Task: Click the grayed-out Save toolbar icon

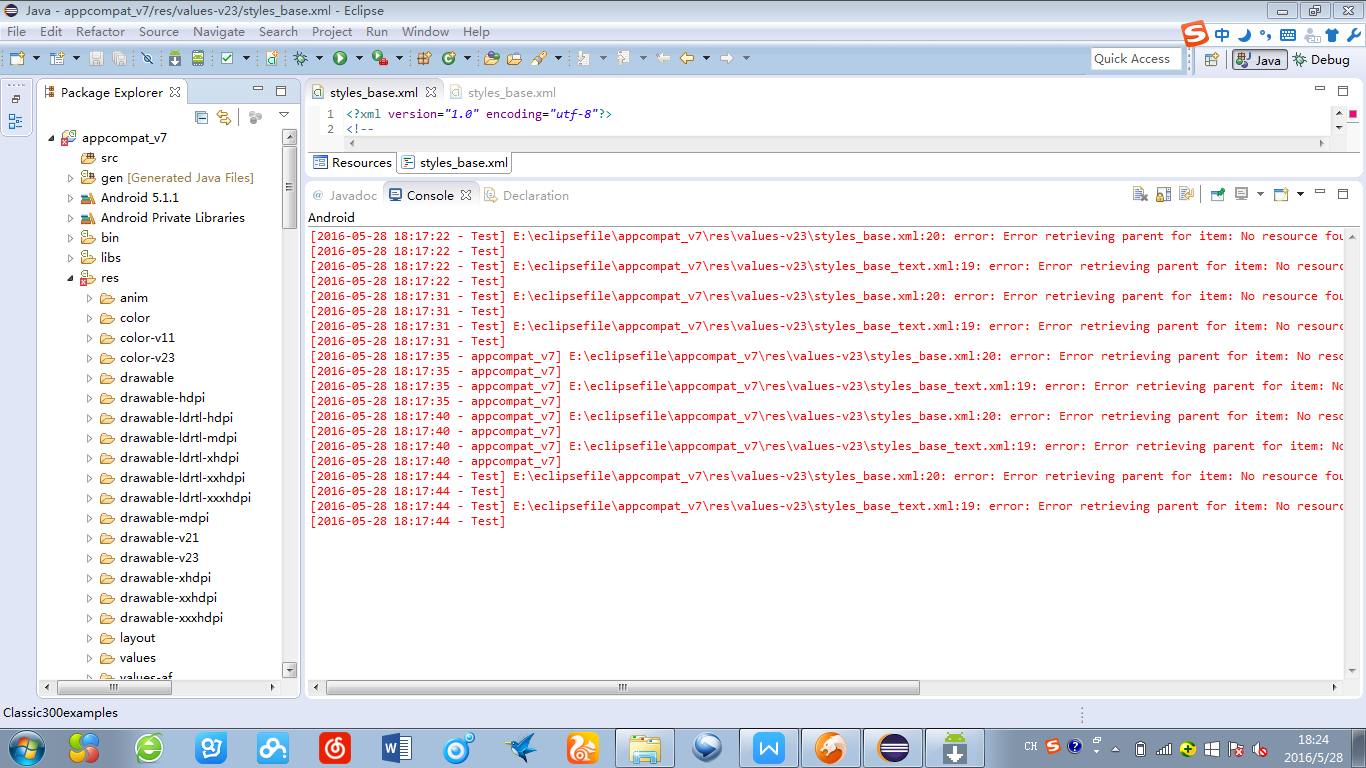Action: click(x=96, y=58)
